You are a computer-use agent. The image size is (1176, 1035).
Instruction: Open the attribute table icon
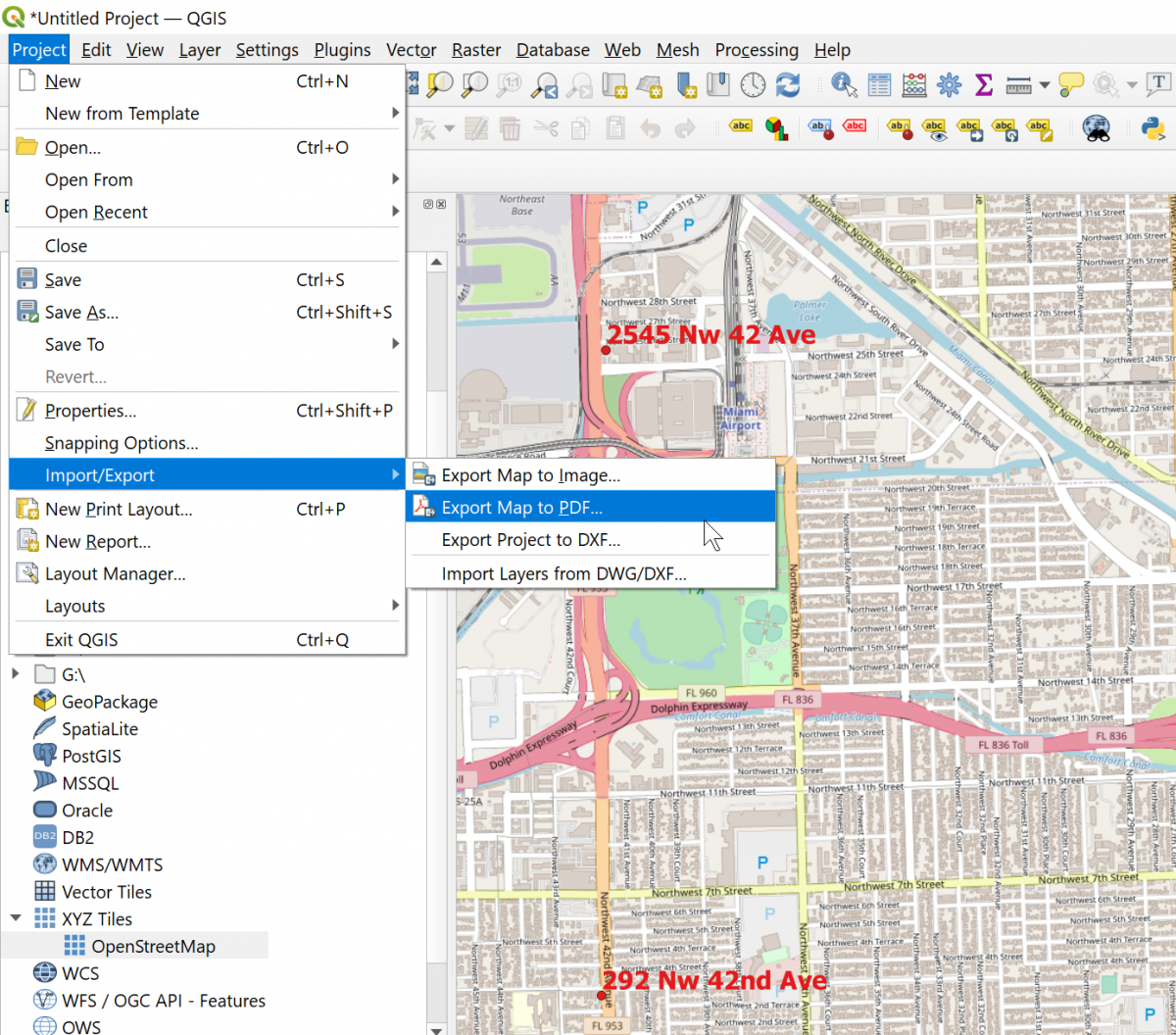[879, 85]
